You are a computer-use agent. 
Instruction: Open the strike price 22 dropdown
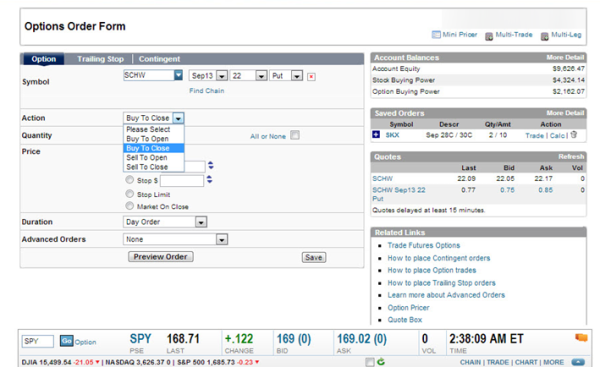click(261, 76)
